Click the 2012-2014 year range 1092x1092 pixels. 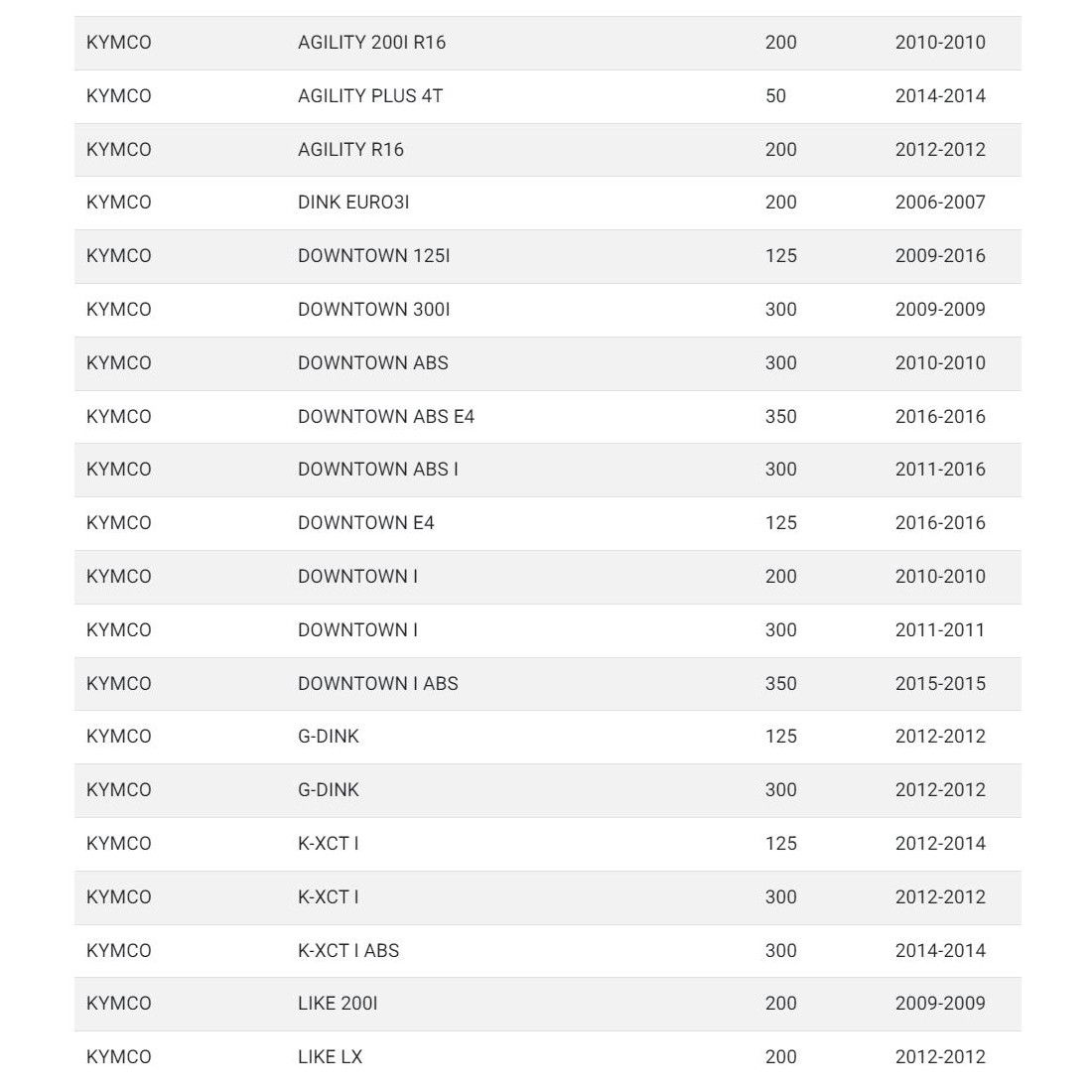pyautogui.click(x=940, y=844)
